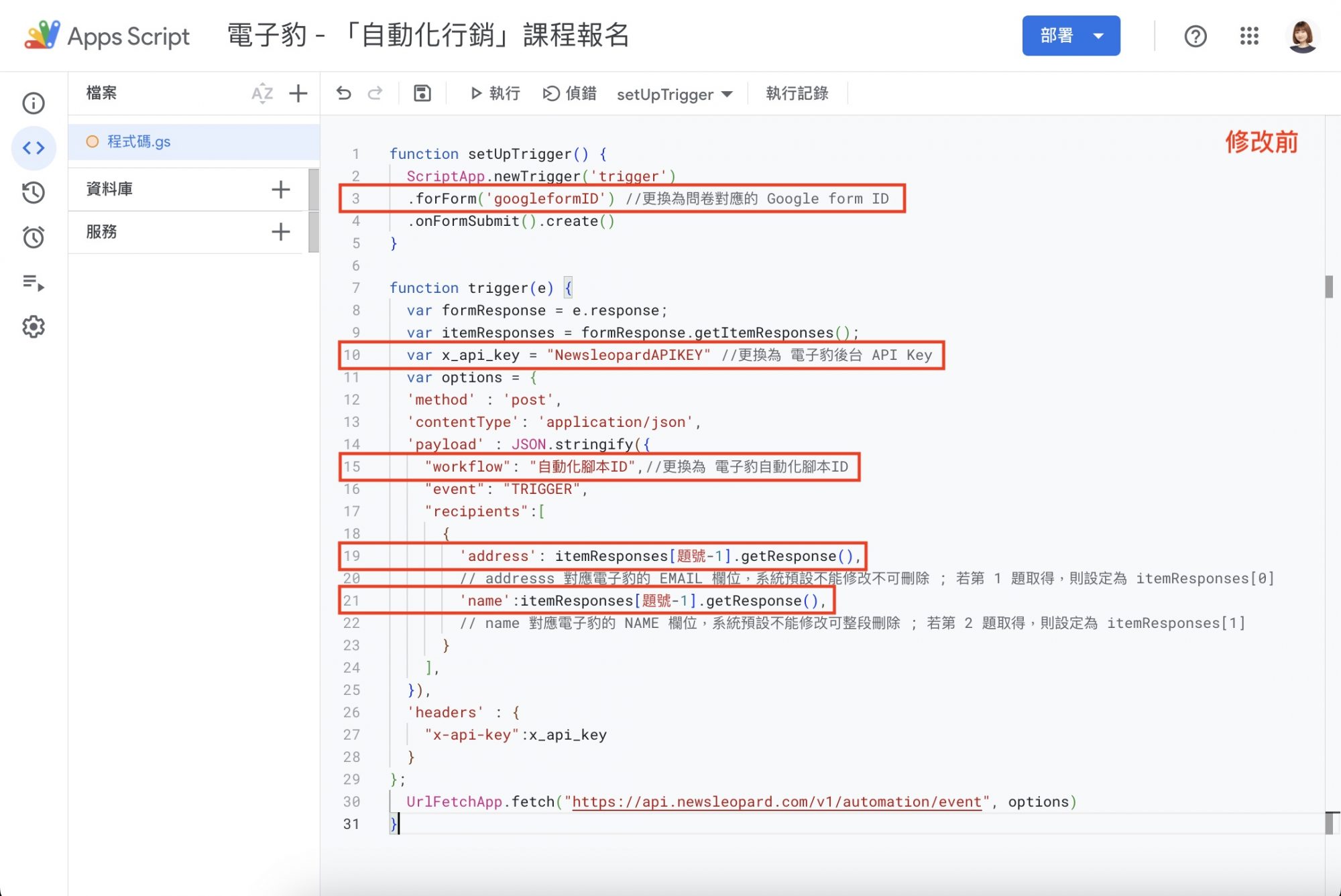Click line number 10 in the gutter

click(352, 355)
